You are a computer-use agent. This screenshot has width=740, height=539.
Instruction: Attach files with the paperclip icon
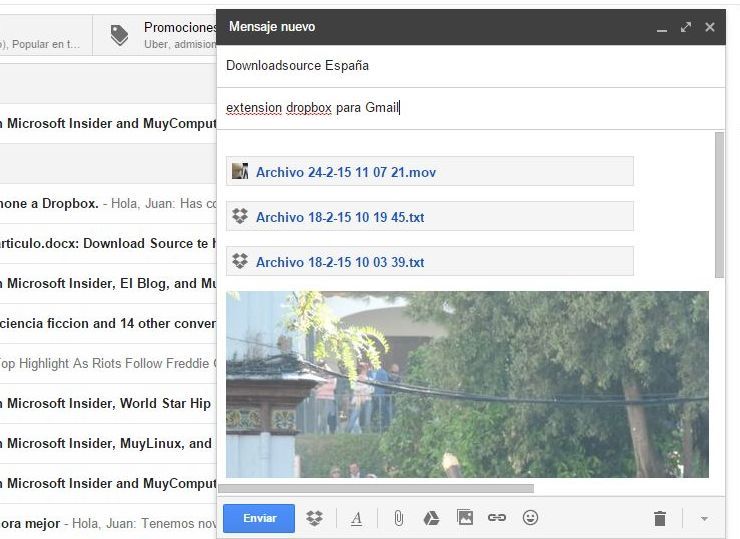(398, 518)
